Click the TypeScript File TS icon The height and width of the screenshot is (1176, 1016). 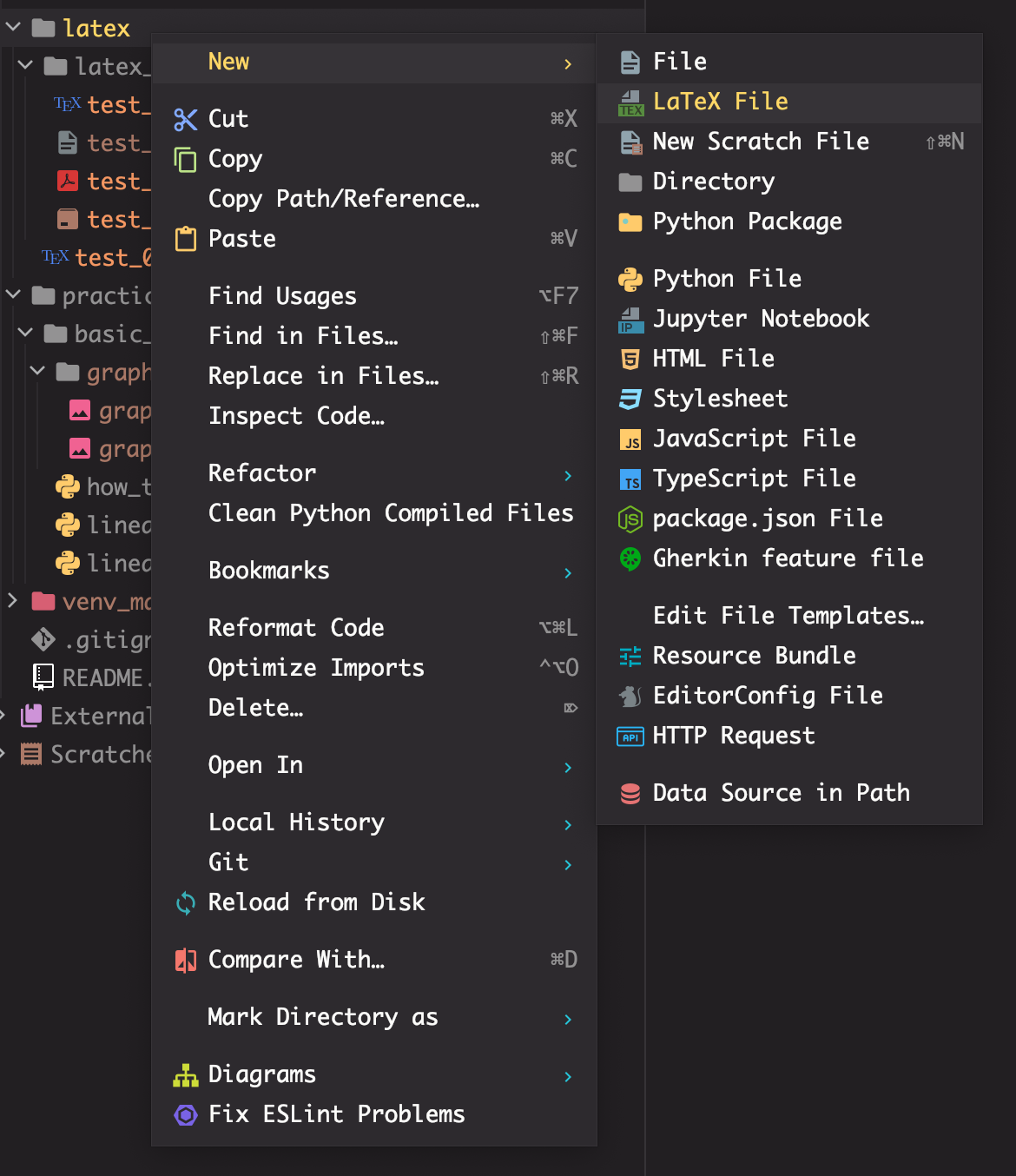coord(630,479)
